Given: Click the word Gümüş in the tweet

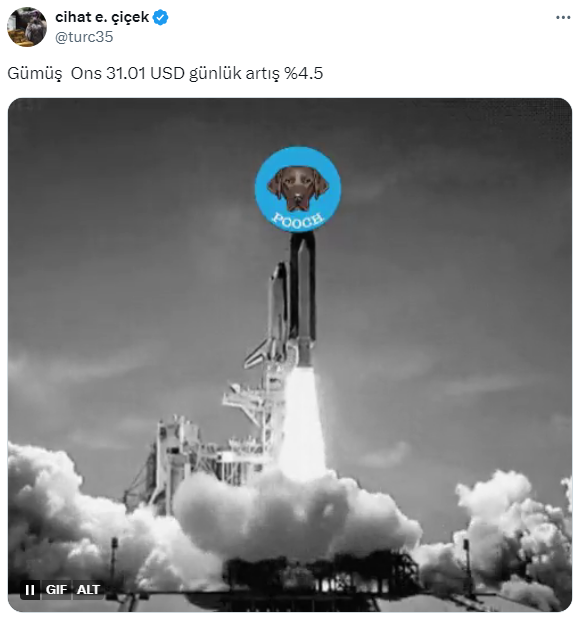Looking at the screenshot, I should [x=35, y=74].
